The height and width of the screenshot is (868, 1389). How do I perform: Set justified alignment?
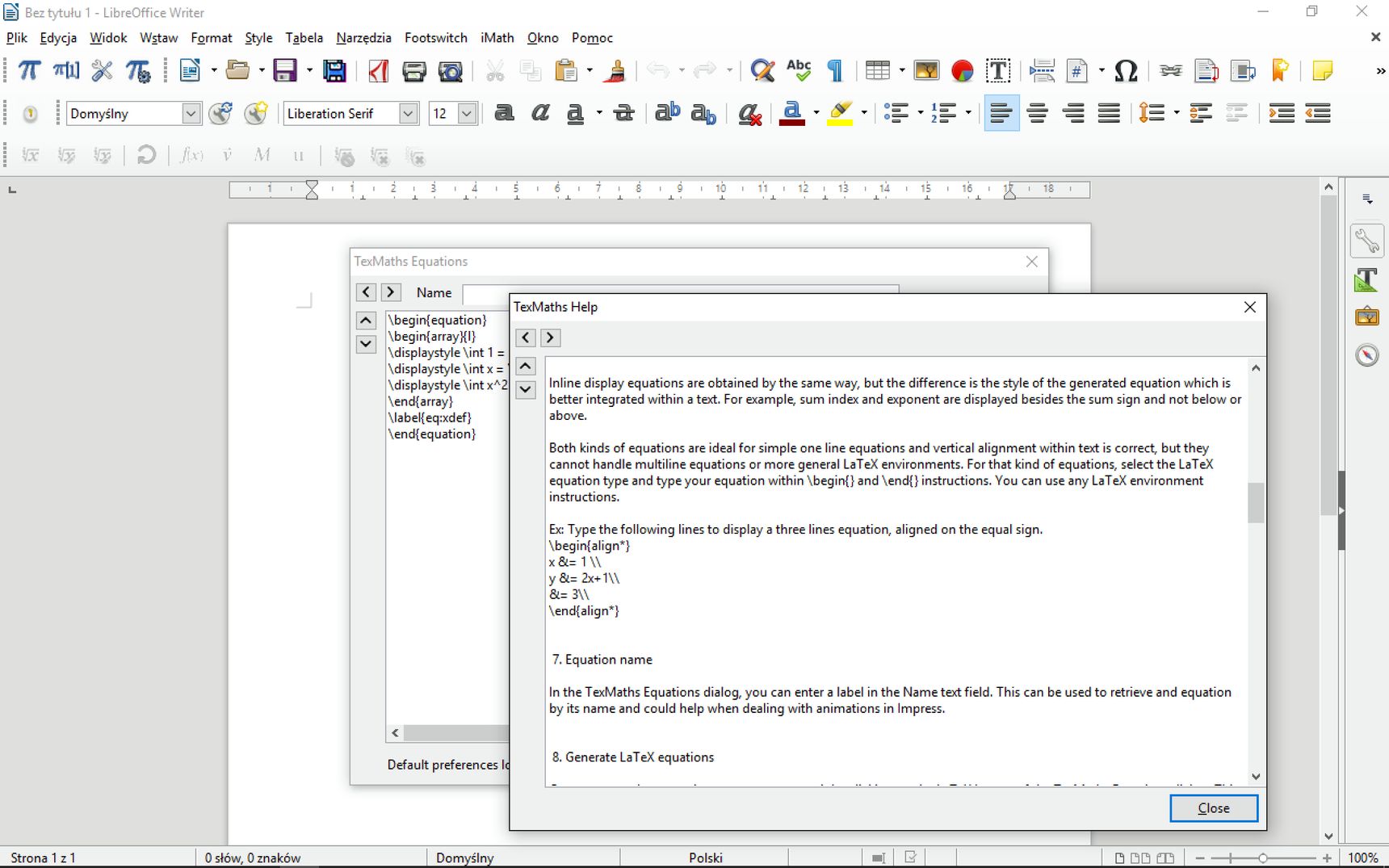(x=1109, y=113)
